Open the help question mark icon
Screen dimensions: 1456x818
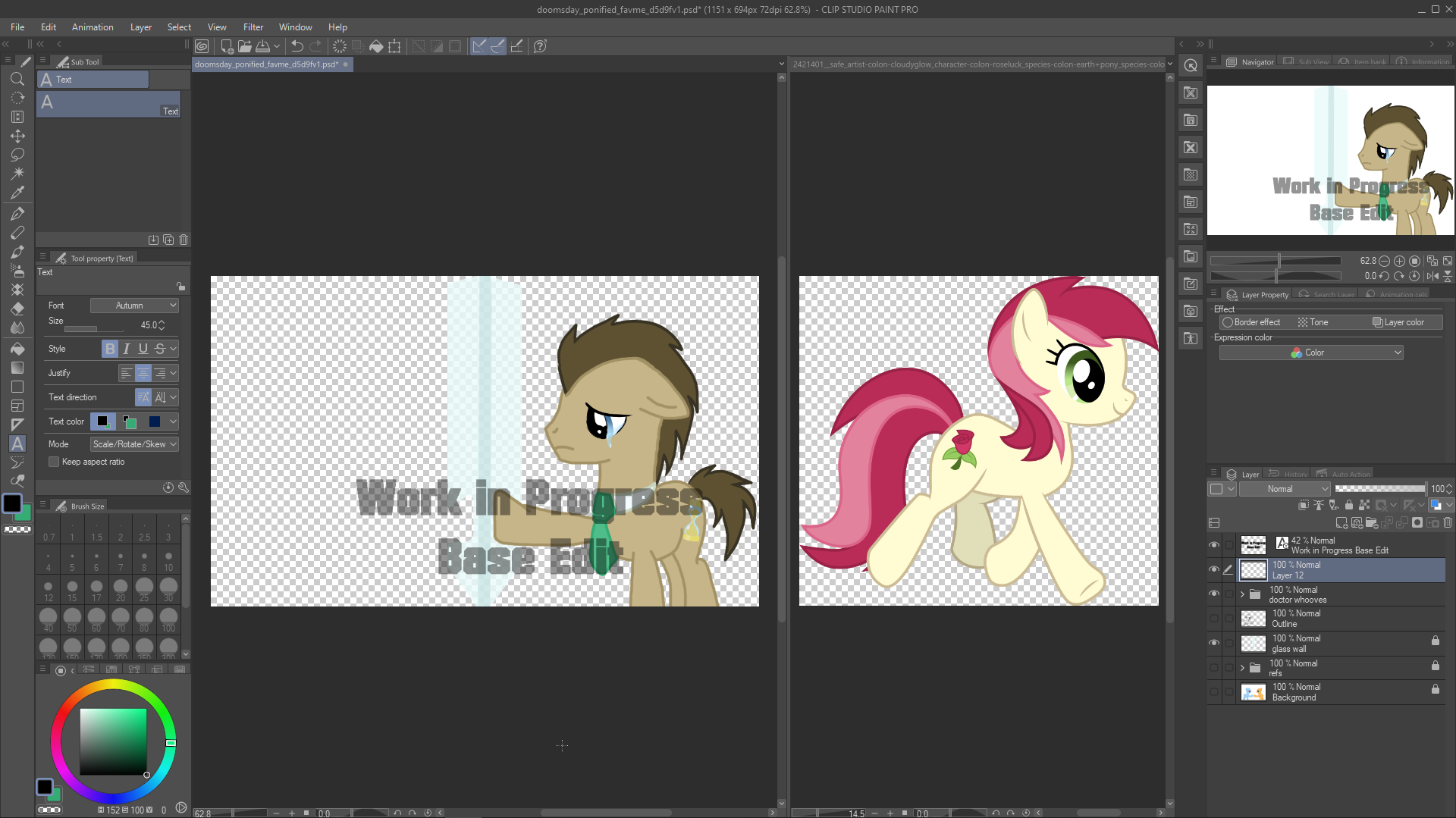(x=540, y=46)
